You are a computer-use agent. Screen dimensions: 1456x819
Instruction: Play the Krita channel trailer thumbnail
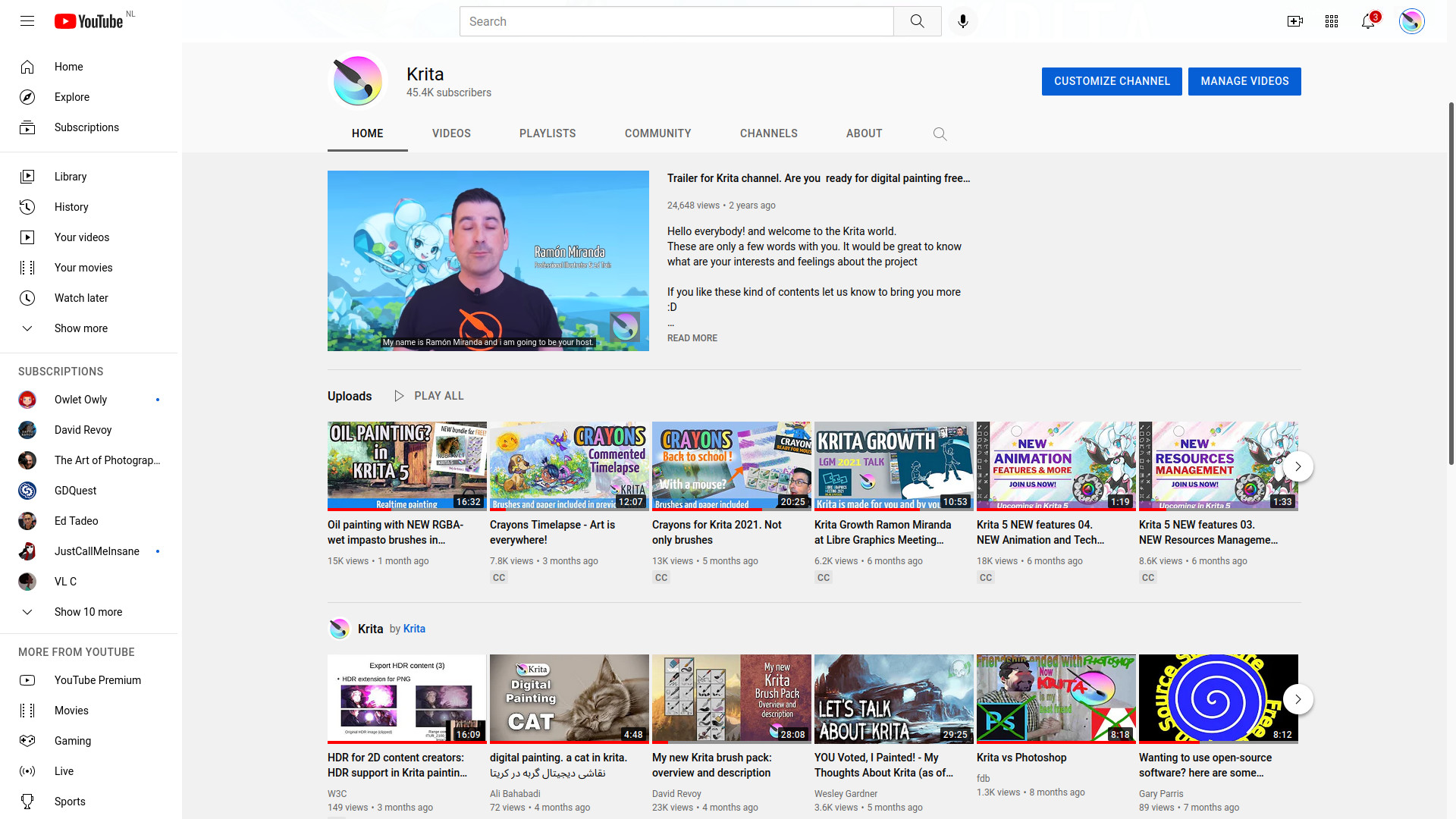click(x=488, y=261)
